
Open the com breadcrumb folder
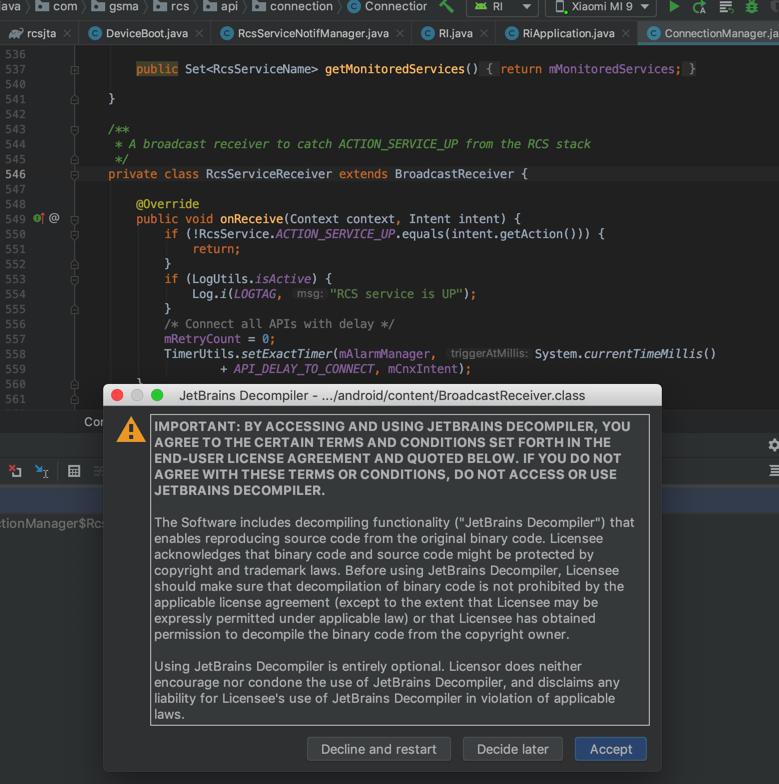pyautogui.click(x=56, y=6)
